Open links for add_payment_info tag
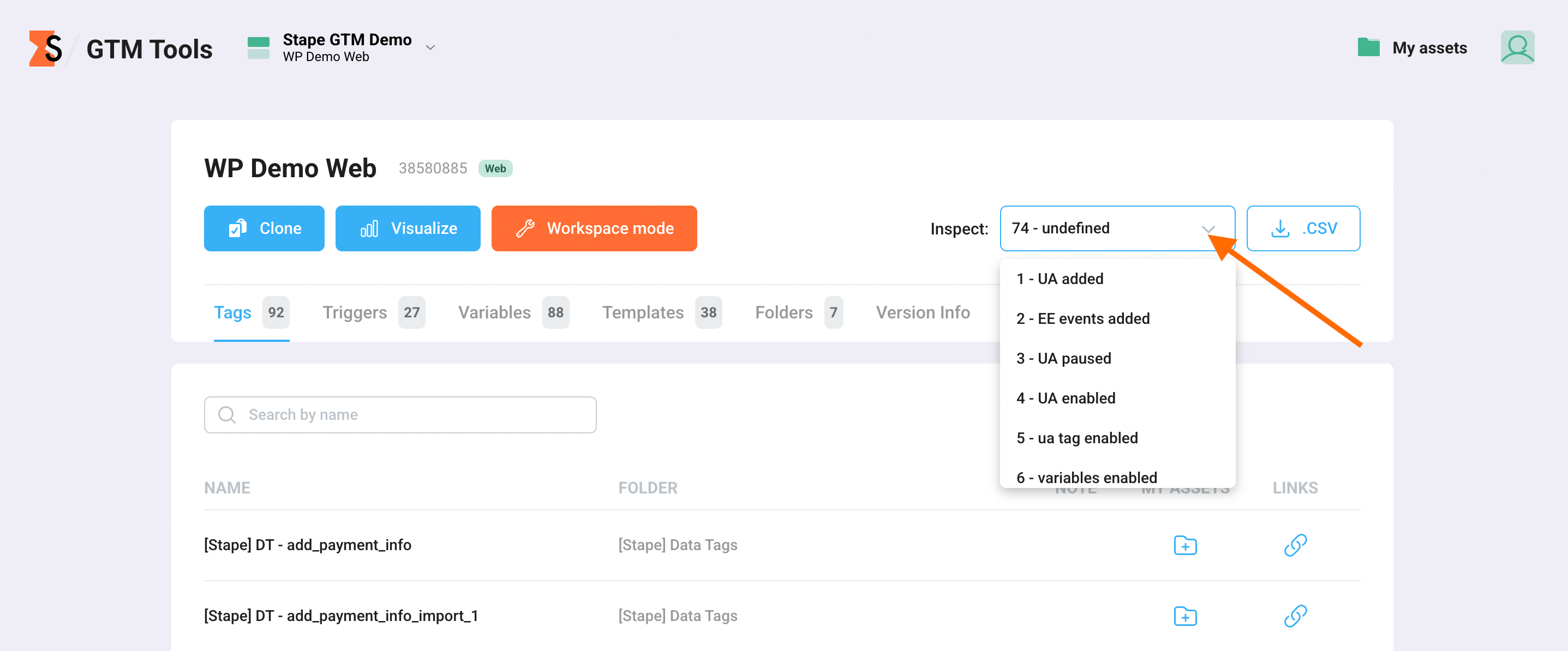 (x=1295, y=545)
